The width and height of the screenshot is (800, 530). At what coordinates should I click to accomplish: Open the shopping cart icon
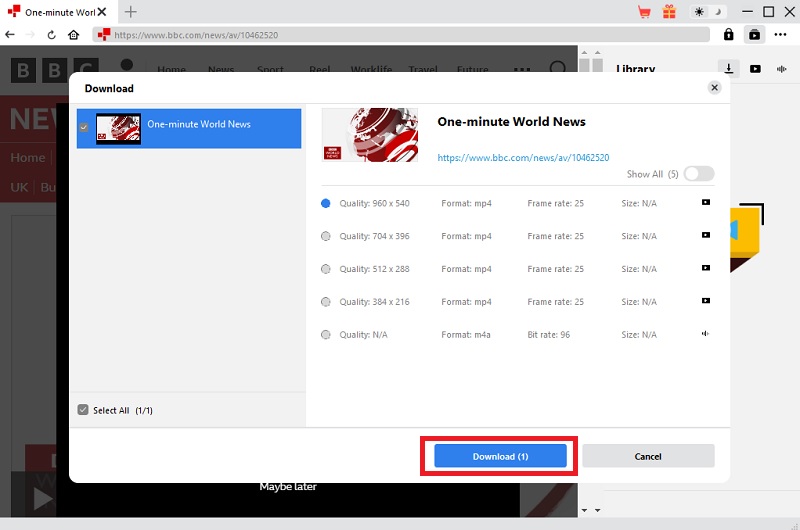[644, 12]
